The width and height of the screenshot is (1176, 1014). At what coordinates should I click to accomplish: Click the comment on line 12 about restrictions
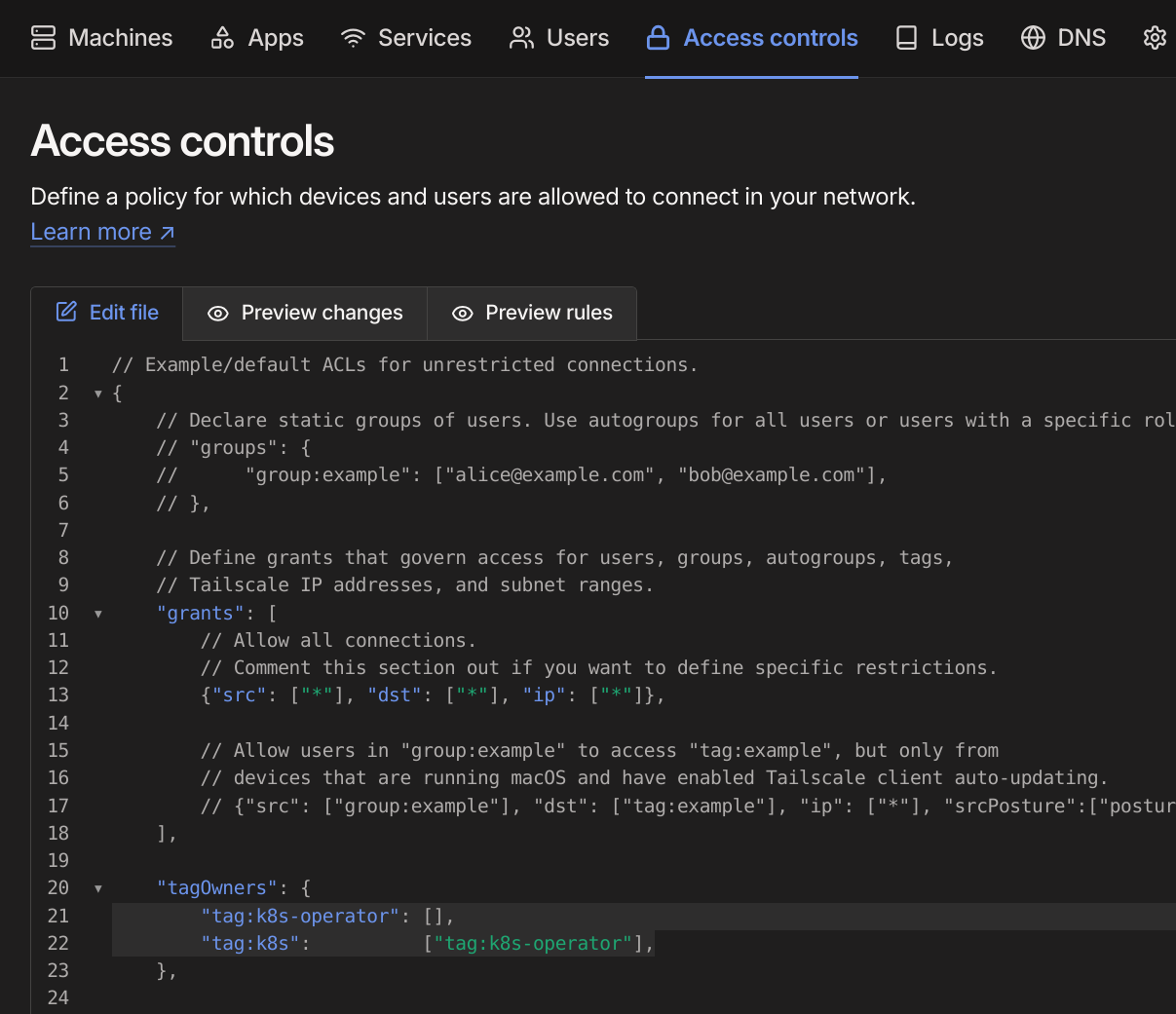pos(599,667)
